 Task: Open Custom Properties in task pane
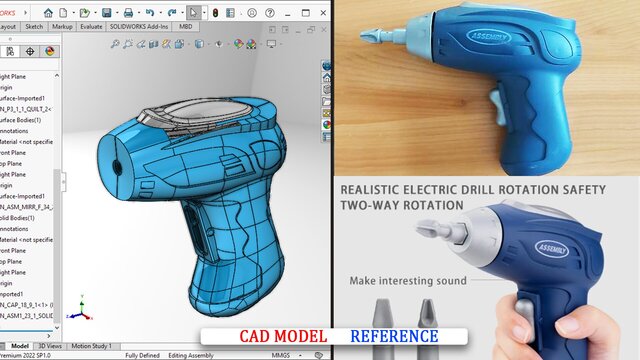[326, 137]
